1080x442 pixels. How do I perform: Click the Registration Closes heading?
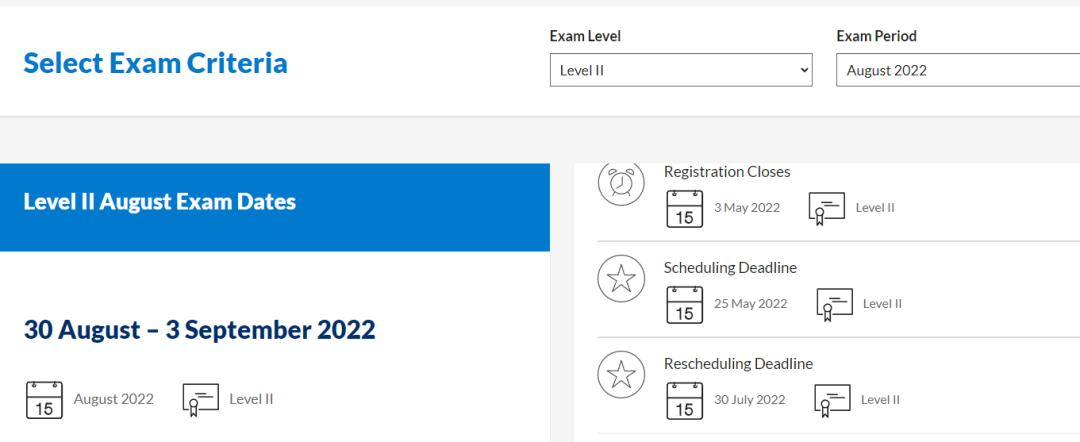727,172
